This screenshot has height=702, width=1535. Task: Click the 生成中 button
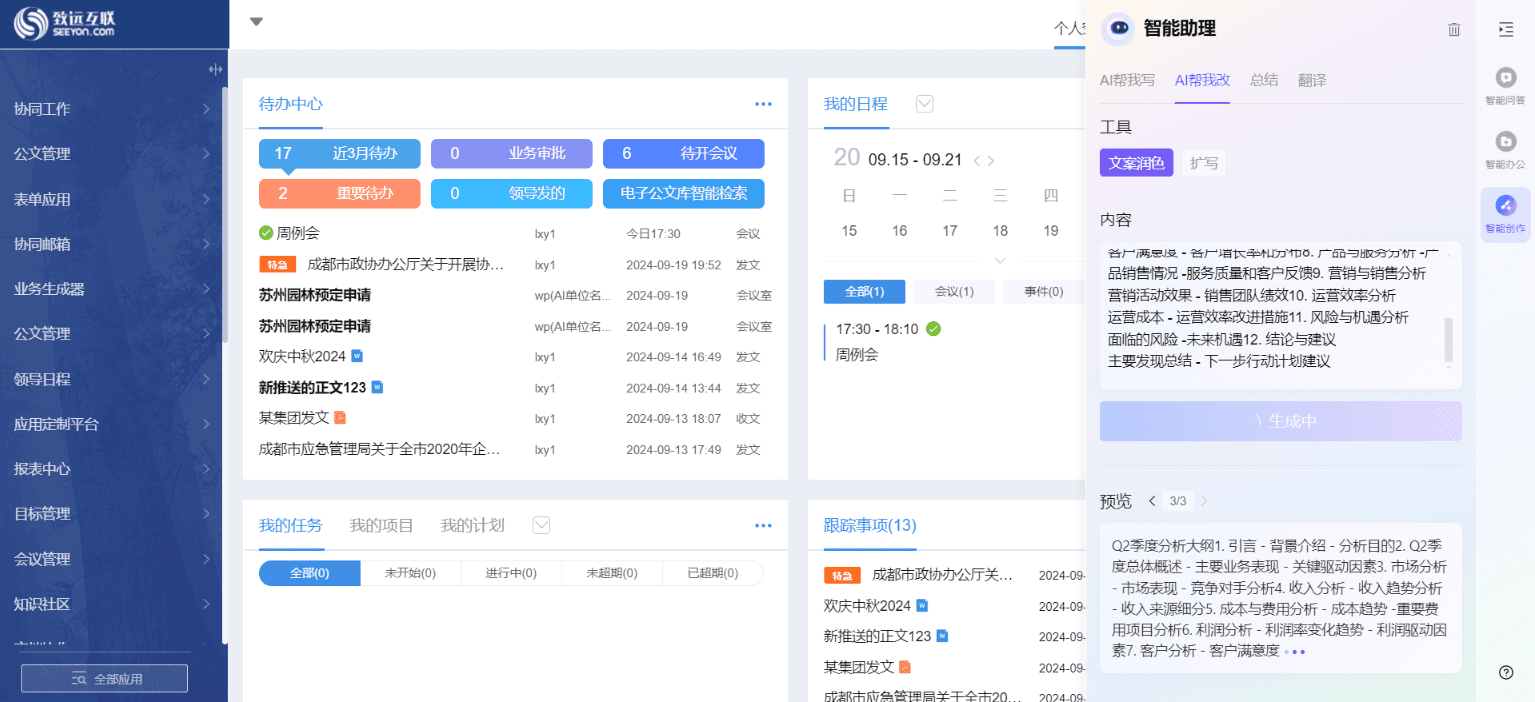[1281, 421]
